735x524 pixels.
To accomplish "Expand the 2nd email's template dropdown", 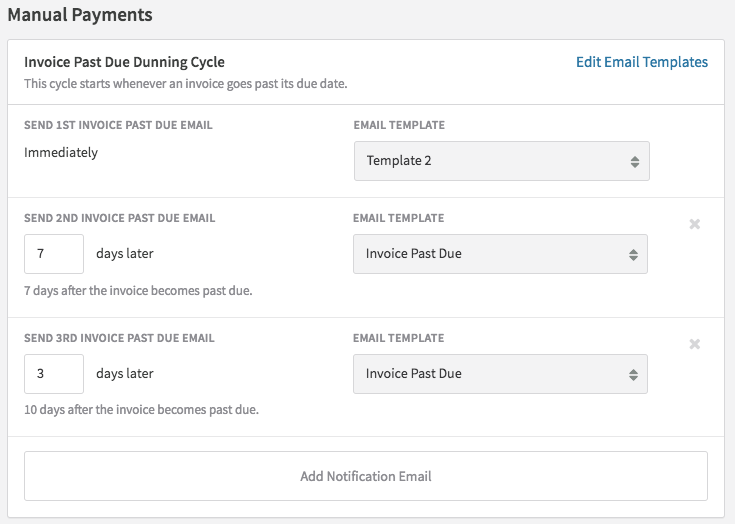I will click(500, 254).
